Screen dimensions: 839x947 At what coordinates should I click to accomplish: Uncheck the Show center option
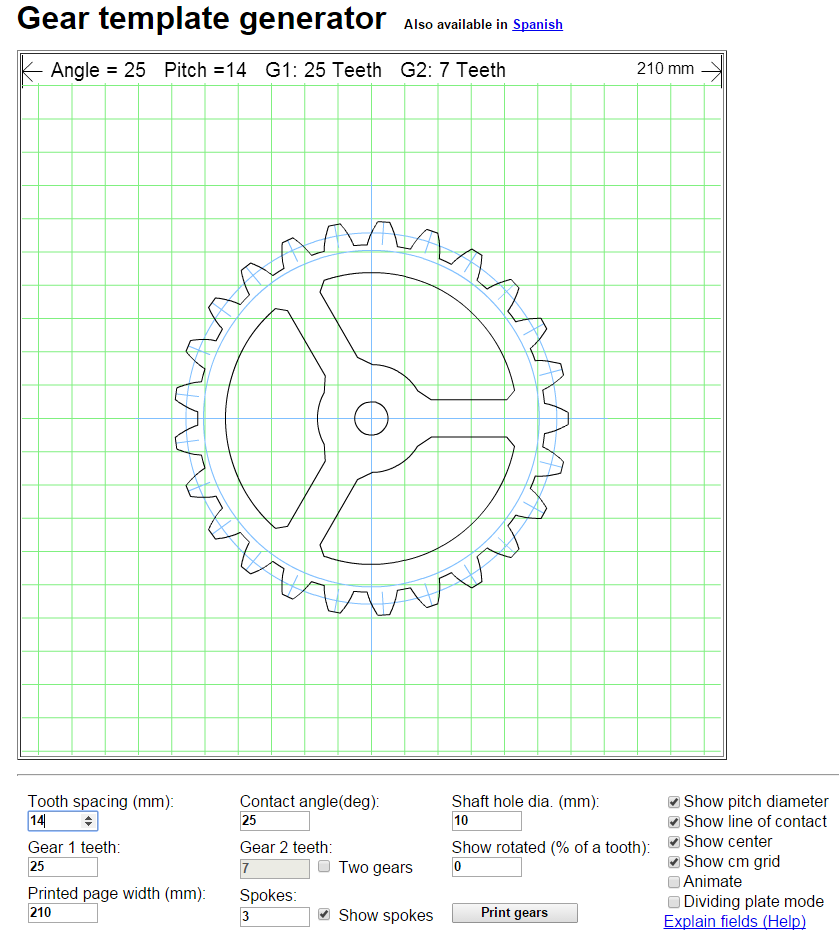(x=674, y=842)
